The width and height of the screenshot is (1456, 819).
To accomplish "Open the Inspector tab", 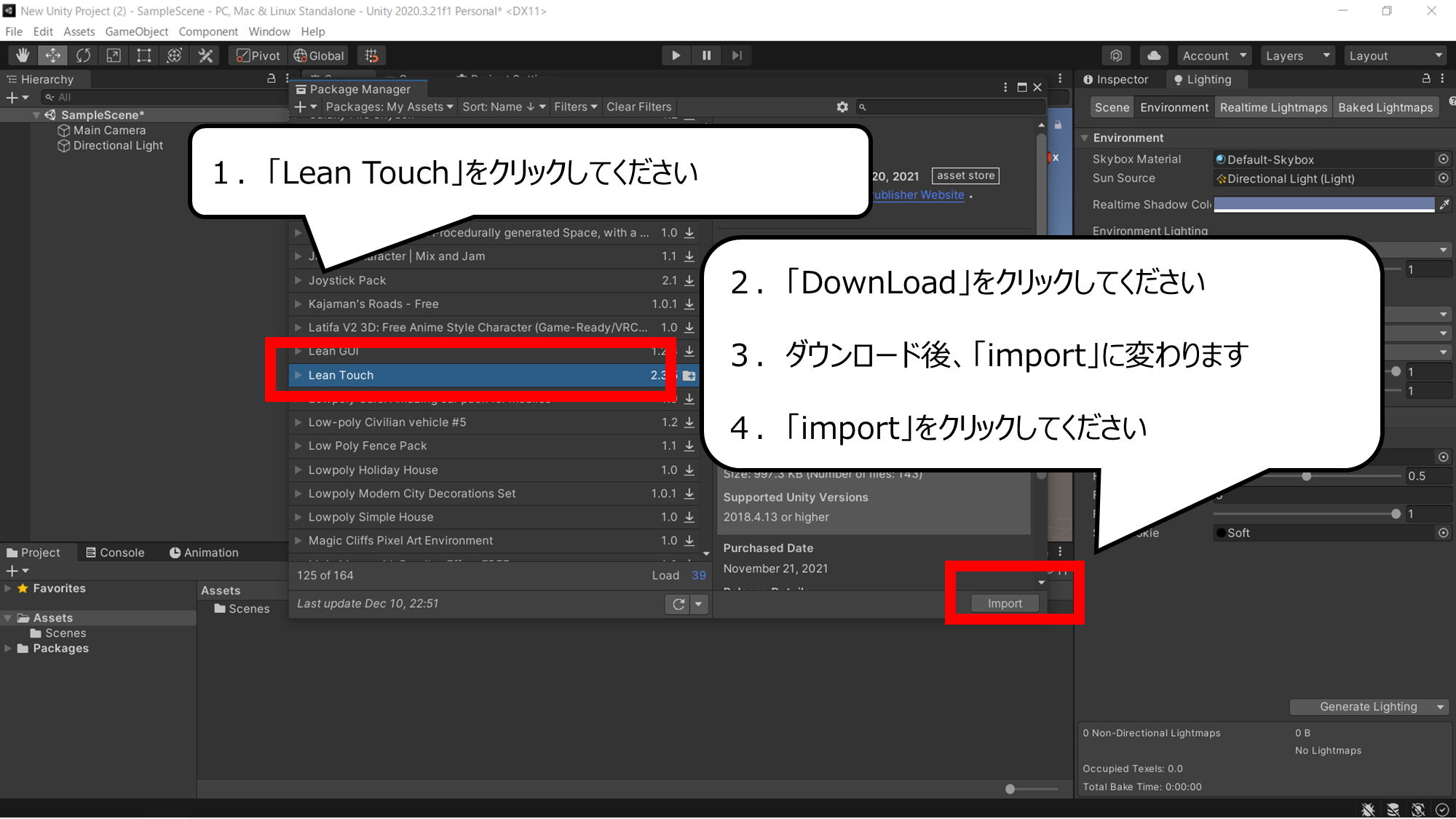I will tap(1115, 79).
